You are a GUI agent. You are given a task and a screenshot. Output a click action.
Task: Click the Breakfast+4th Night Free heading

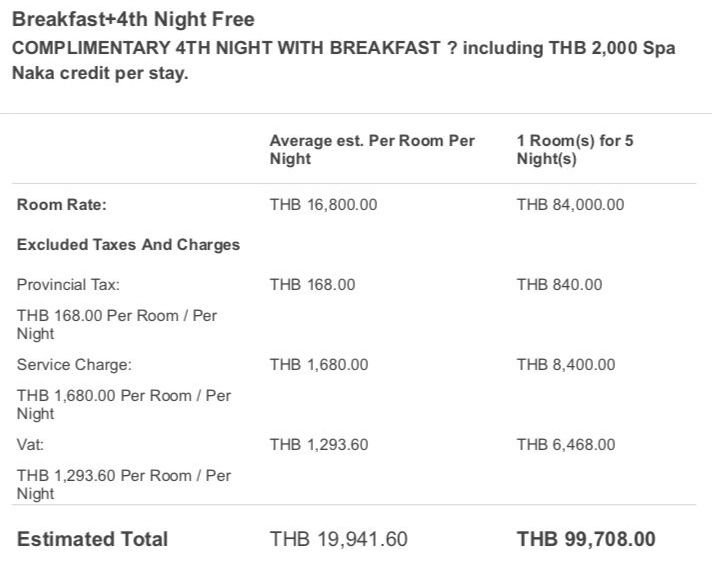132,19
